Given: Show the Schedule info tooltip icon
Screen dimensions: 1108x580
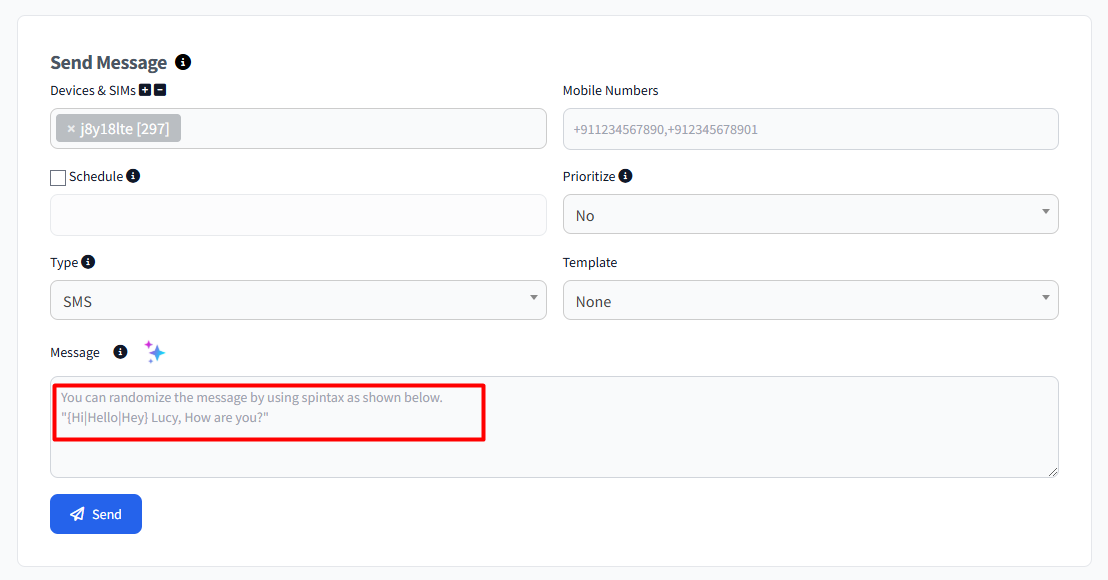Looking at the screenshot, I should point(133,176).
